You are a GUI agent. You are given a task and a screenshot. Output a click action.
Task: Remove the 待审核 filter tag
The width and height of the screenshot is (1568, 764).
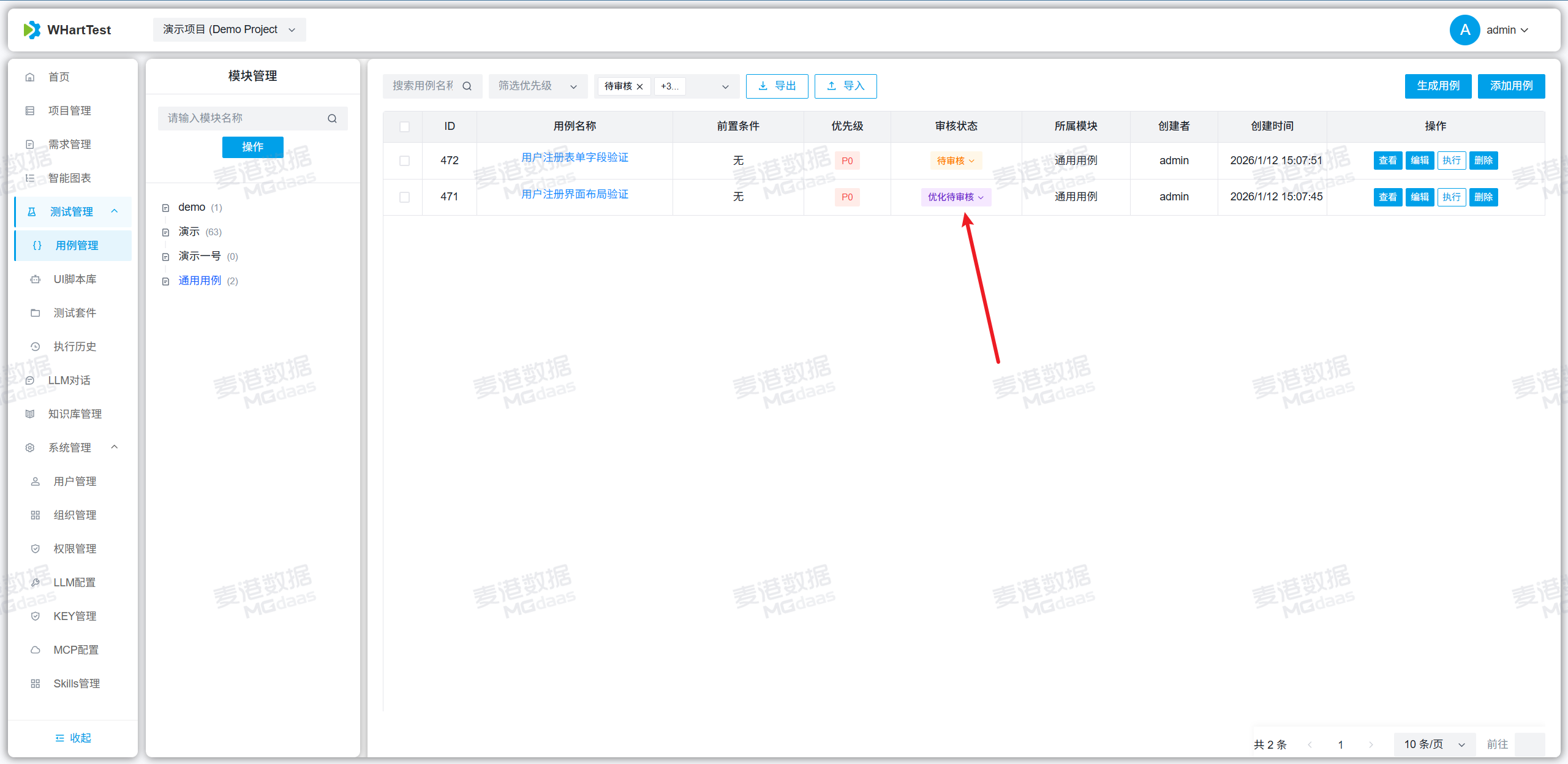coord(640,86)
